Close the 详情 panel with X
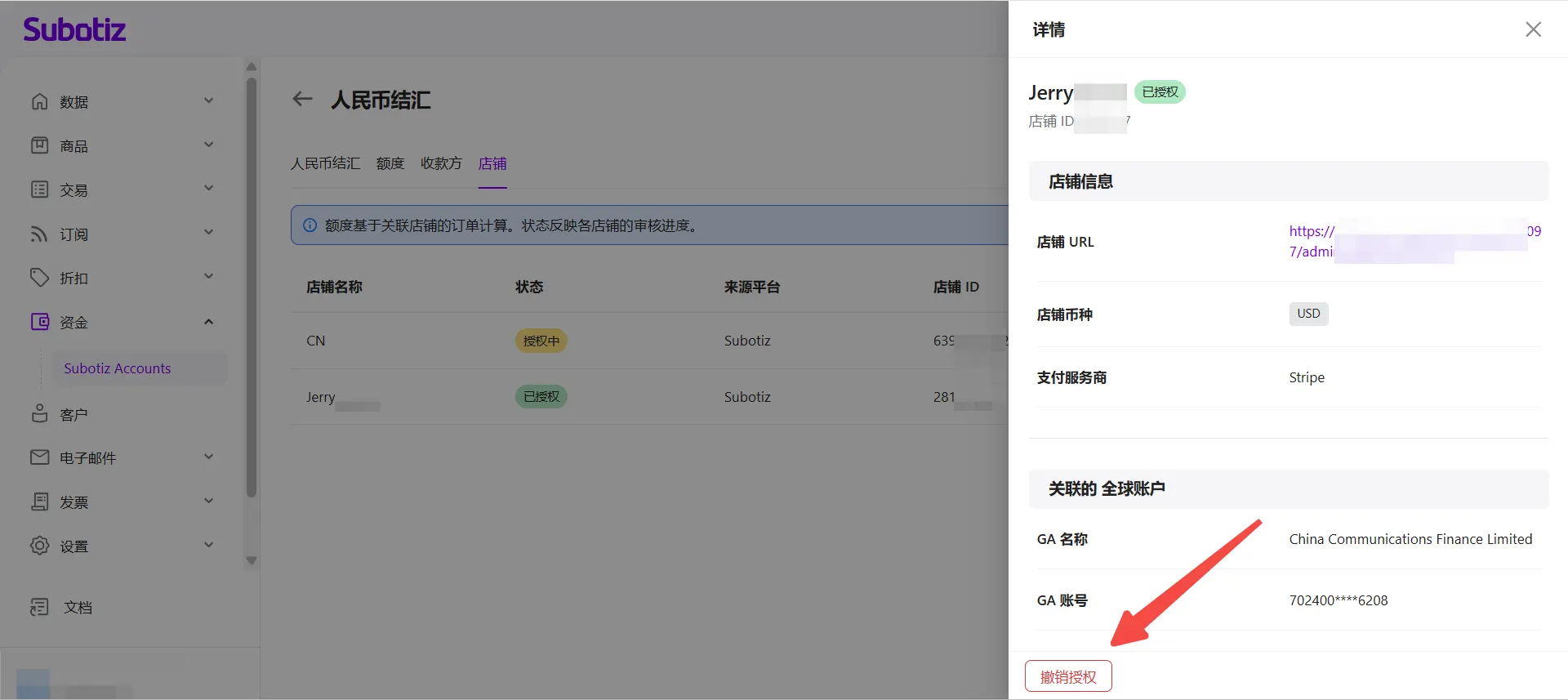The height and width of the screenshot is (700, 1568). [1533, 29]
